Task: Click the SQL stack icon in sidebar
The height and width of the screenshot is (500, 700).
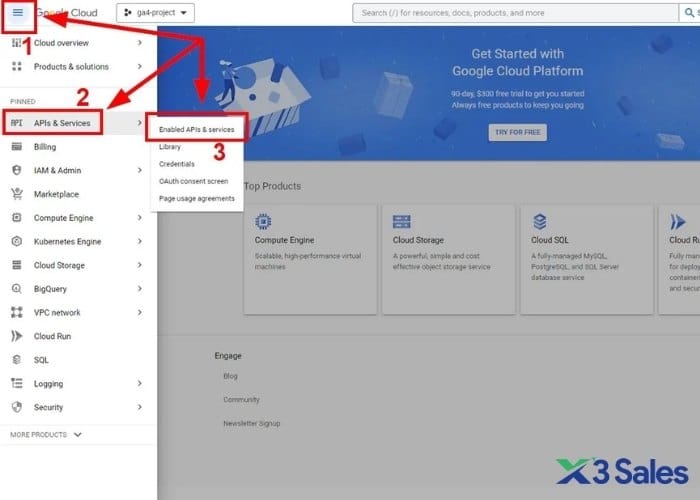Action: [x=17, y=359]
